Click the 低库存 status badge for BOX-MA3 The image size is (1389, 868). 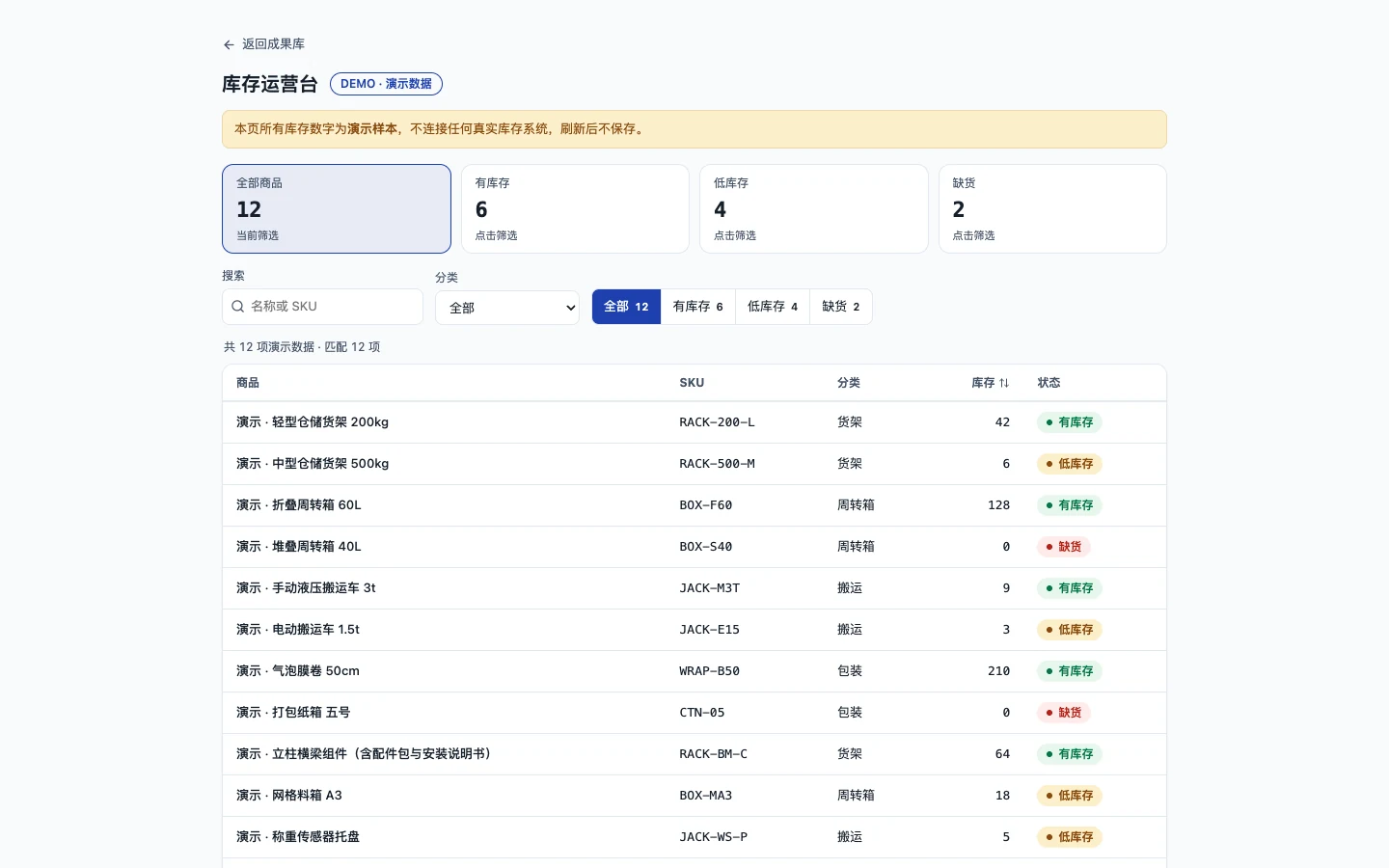[1069, 796]
